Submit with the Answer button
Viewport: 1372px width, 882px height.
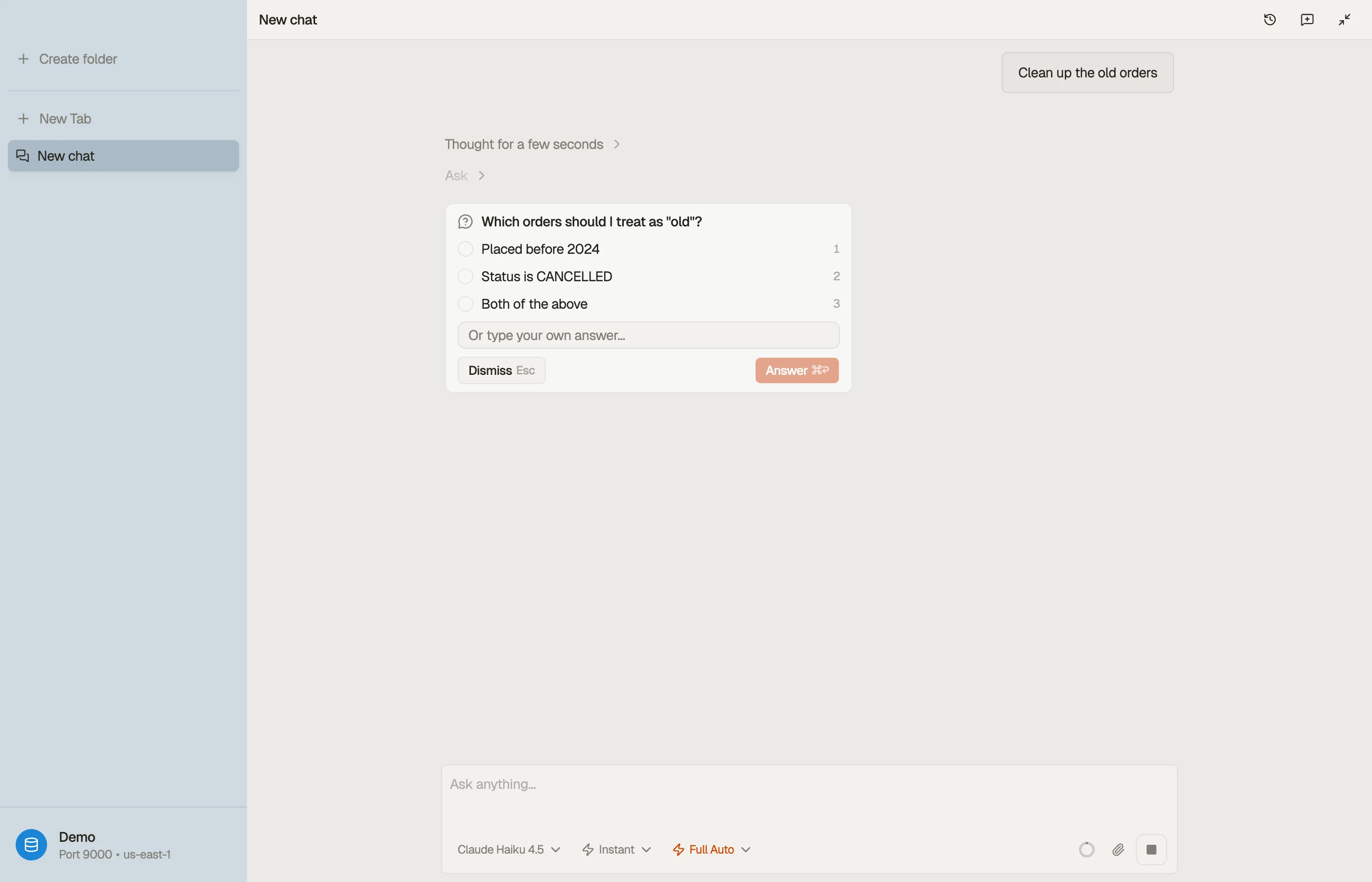click(797, 370)
